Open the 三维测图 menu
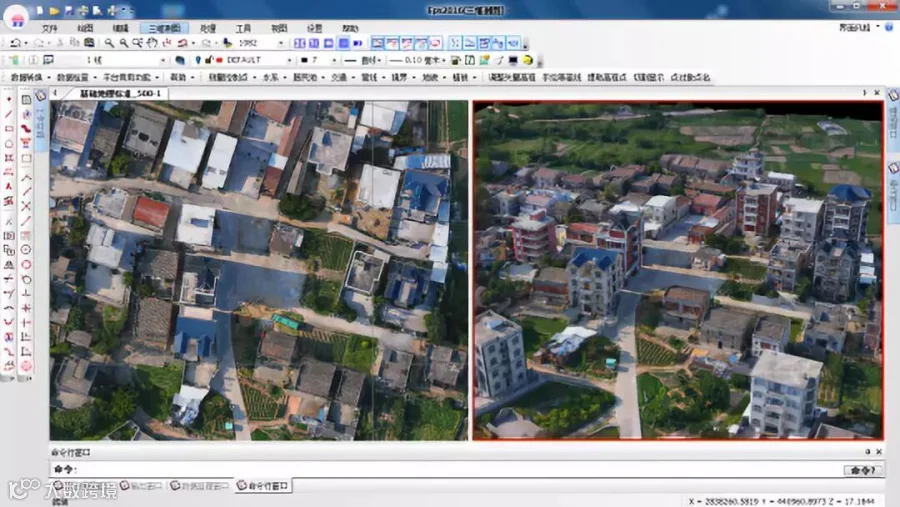Viewport: 900px width, 507px height. tap(163, 28)
